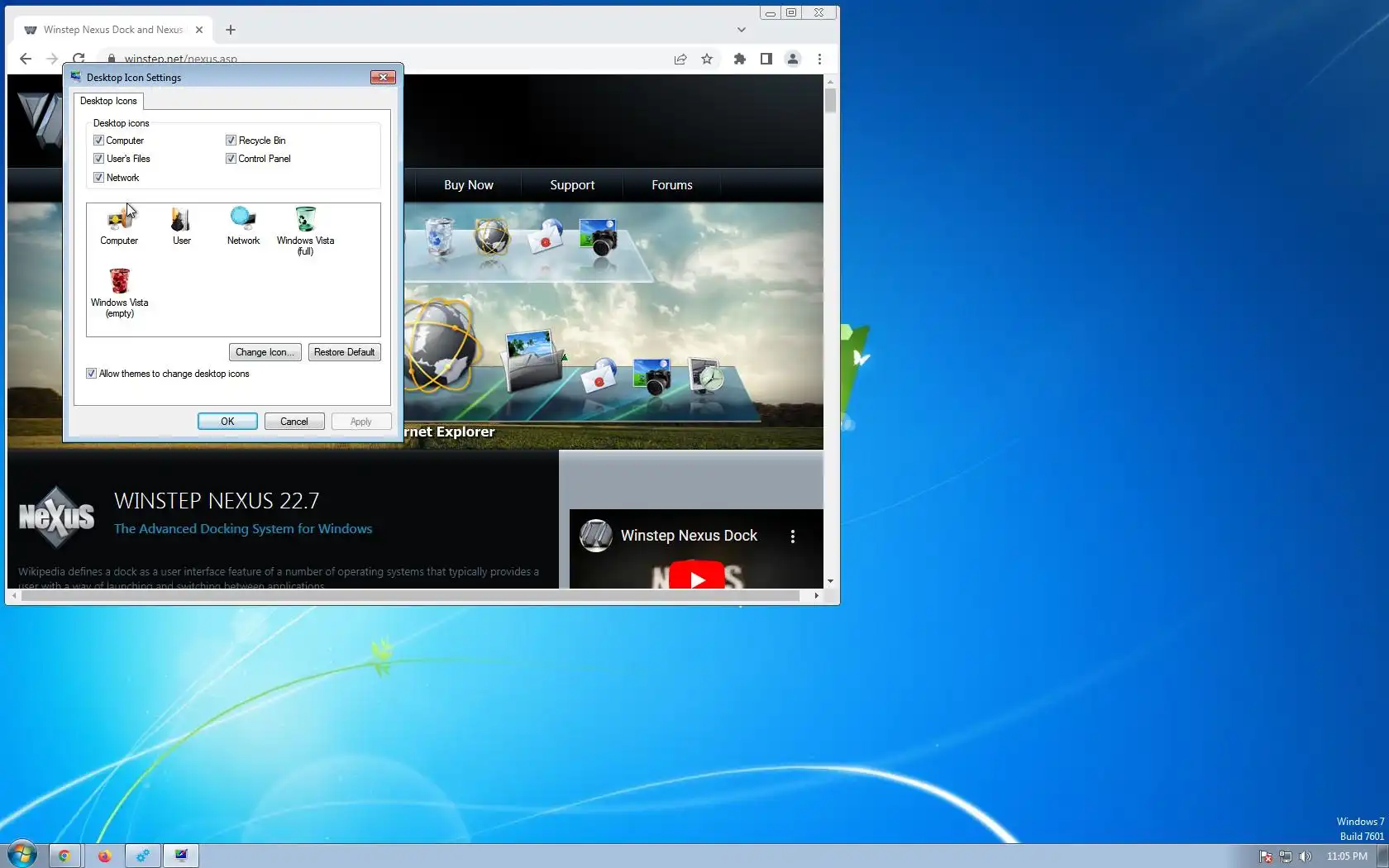
Task: Close the Winstep Nexus Dock tab
Action: pyautogui.click(x=199, y=30)
